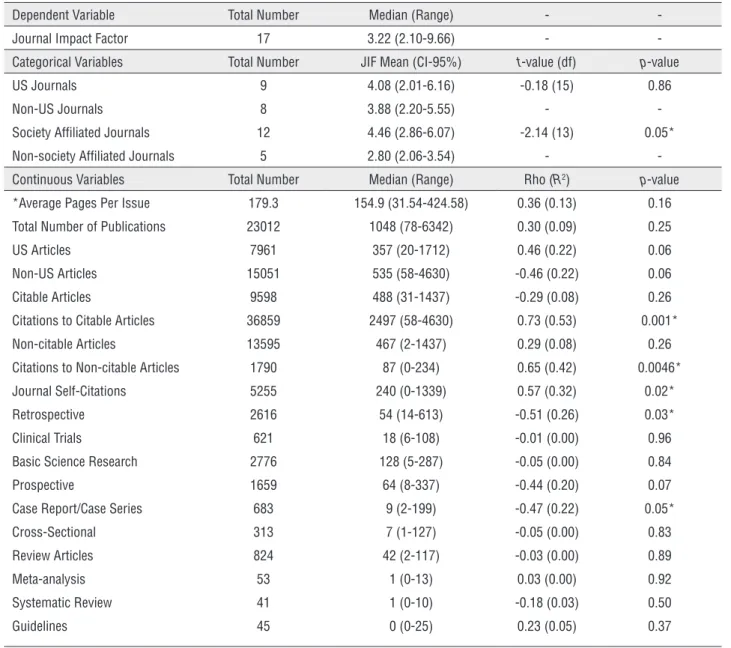This screenshot has height=648, width=731.
Task: Click the JIF mean '4.08 (2.01-6.16)'
Action: pyautogui.click(x=411, y=86)
